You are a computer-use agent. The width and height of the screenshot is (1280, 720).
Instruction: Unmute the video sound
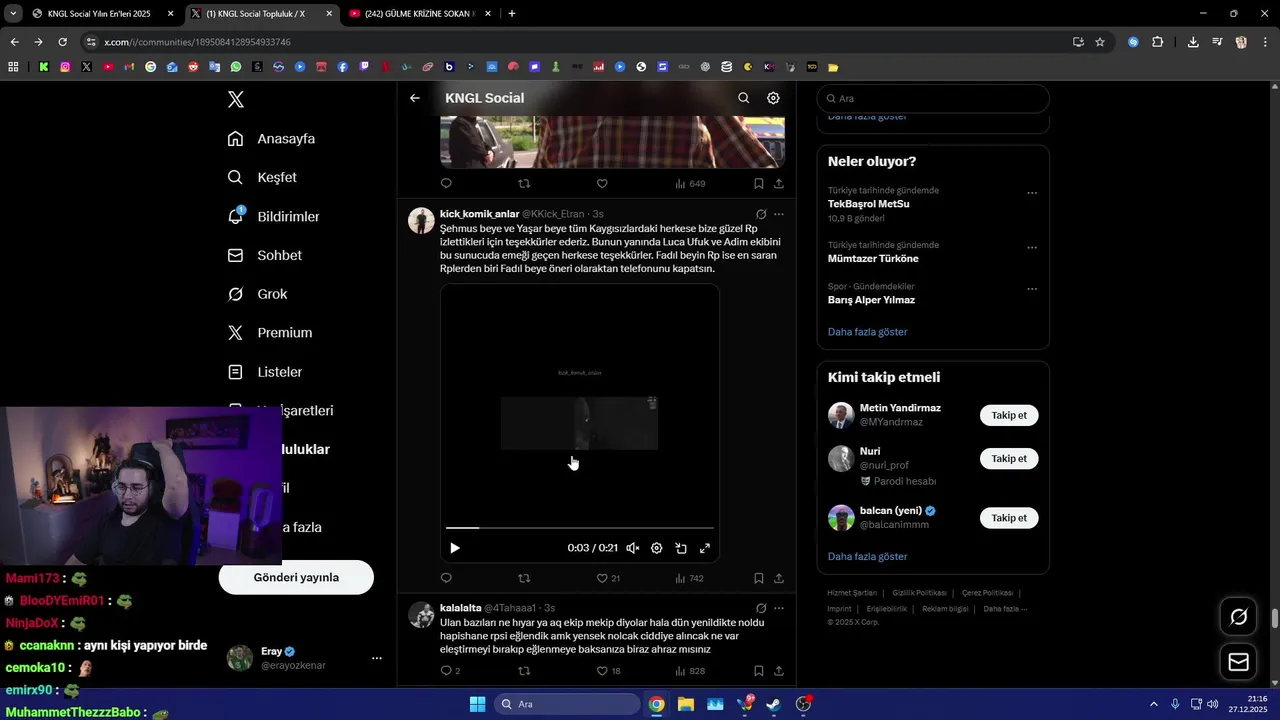pyautogui.click(x=632, y=548)
